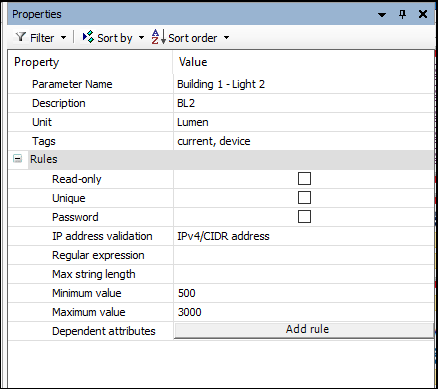Viewport: 438px width, 389px height.
Task: Tick the Unique checkbox
Action: (304, 198)
